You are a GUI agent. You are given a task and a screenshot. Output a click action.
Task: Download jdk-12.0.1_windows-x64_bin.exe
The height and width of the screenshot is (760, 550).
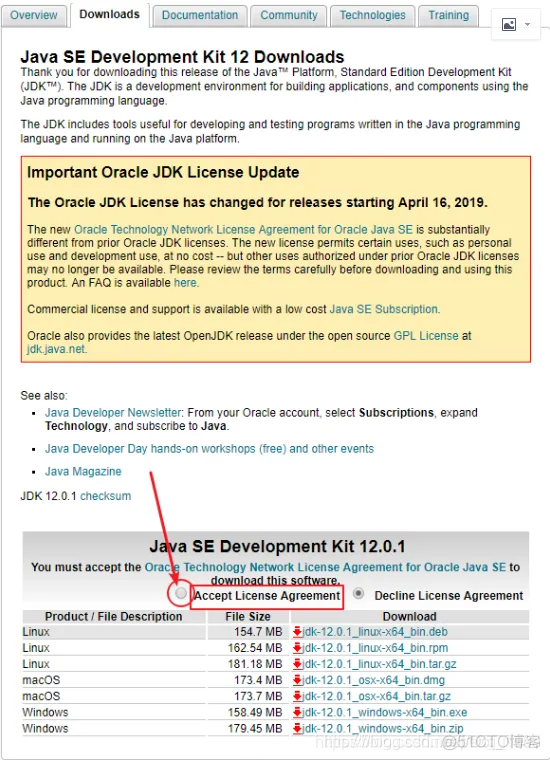385,712
